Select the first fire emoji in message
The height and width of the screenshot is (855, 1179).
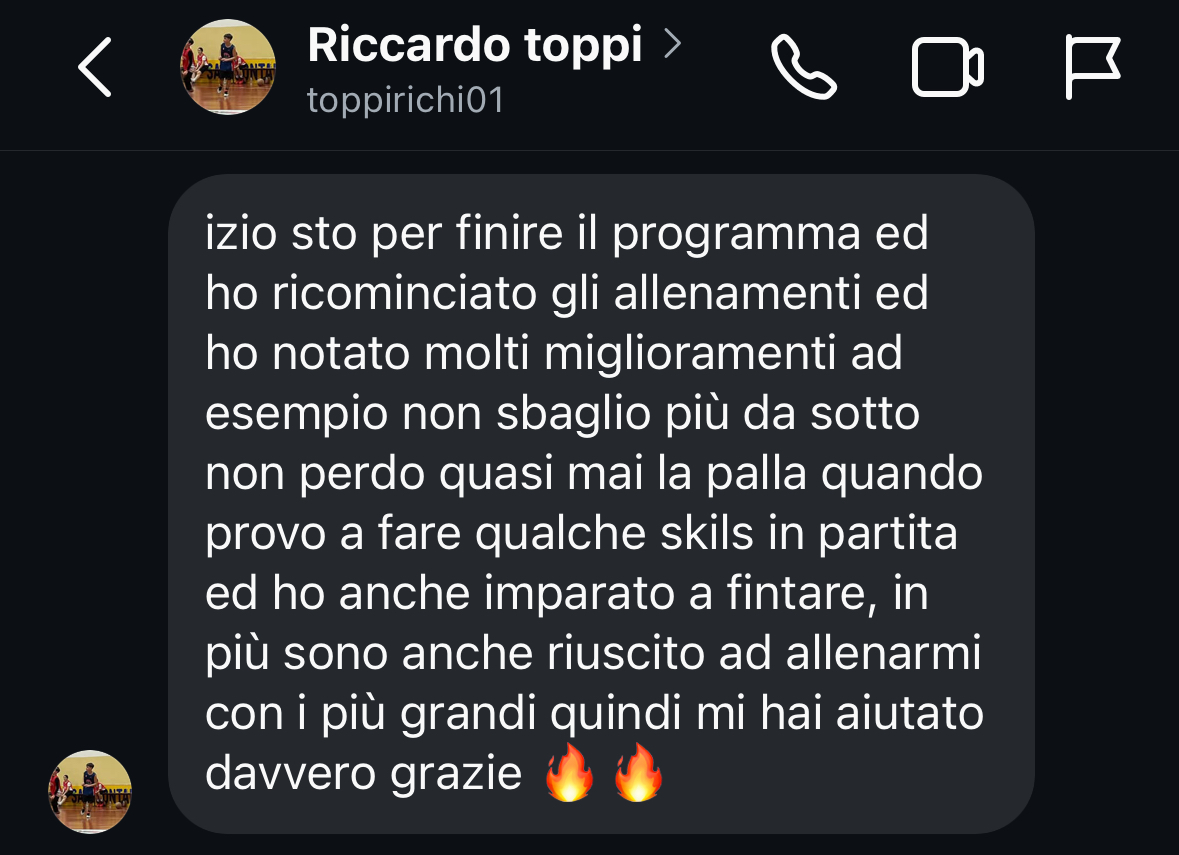(569, 773)
